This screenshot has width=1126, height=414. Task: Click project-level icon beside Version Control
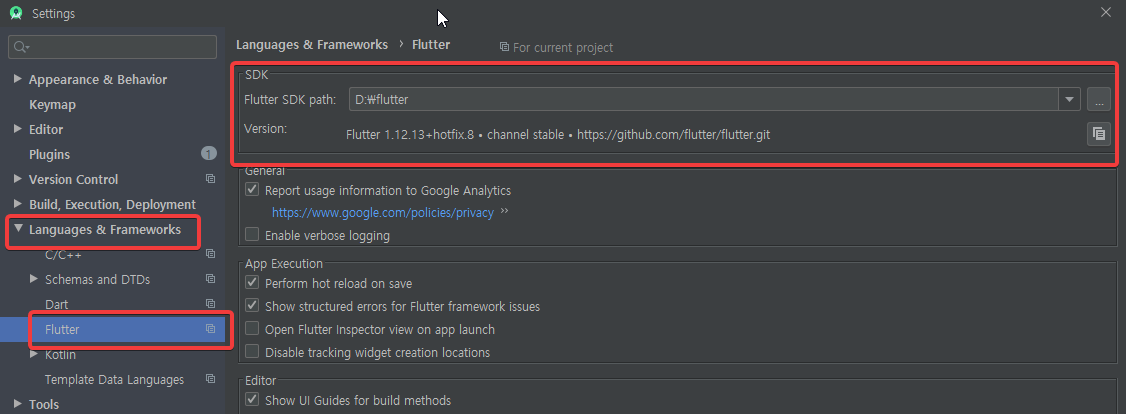pos(210,179)
